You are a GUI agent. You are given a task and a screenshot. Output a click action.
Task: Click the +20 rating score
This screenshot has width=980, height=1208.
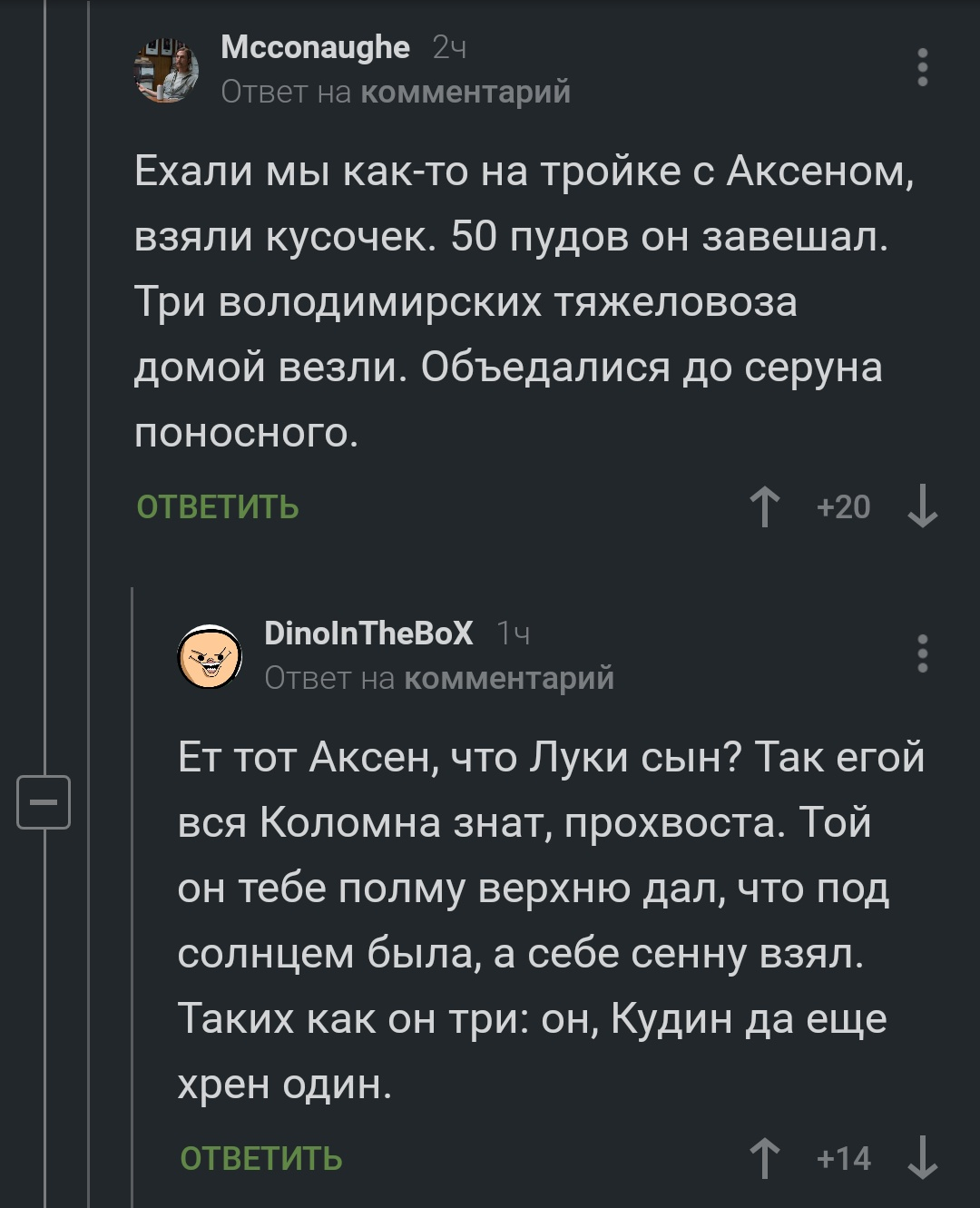843,506
